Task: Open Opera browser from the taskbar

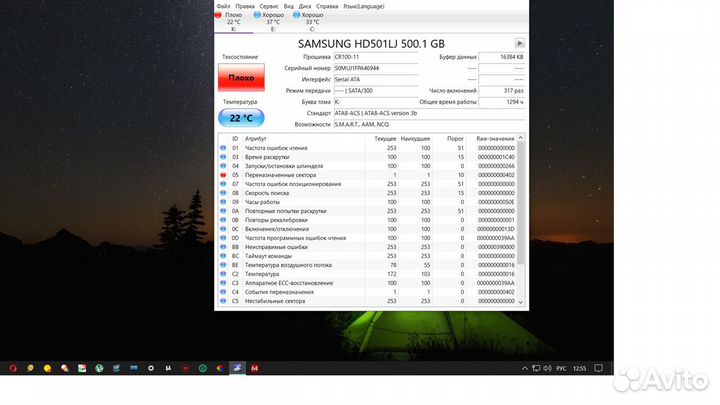Action: tap(13, 368)
